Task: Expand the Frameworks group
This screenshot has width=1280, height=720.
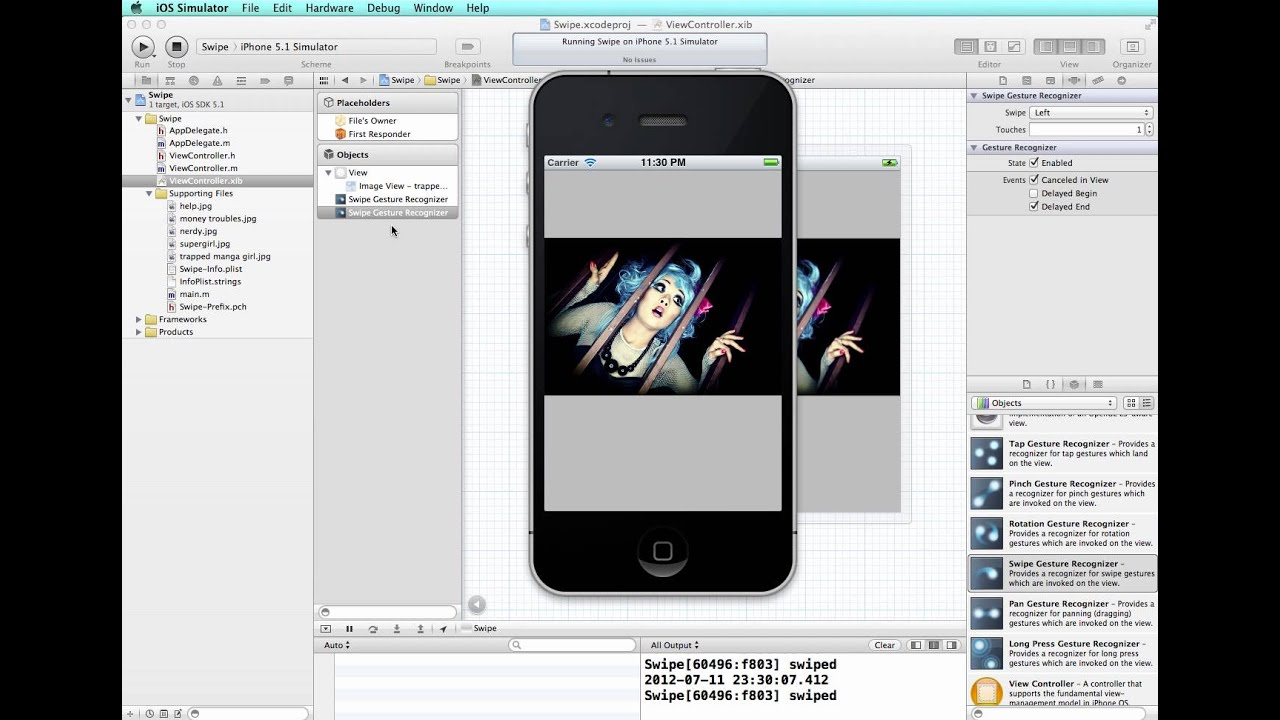Action: pyautogui.click(x=138, y=320)
